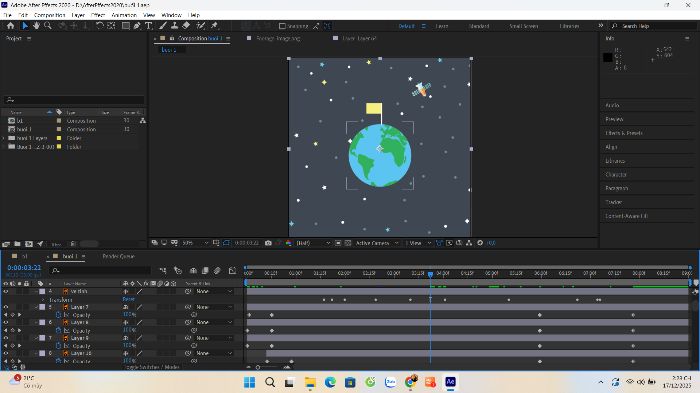Enable the Snapping checkbox
This screenshot has width=700, height=393.
(282, 26)
